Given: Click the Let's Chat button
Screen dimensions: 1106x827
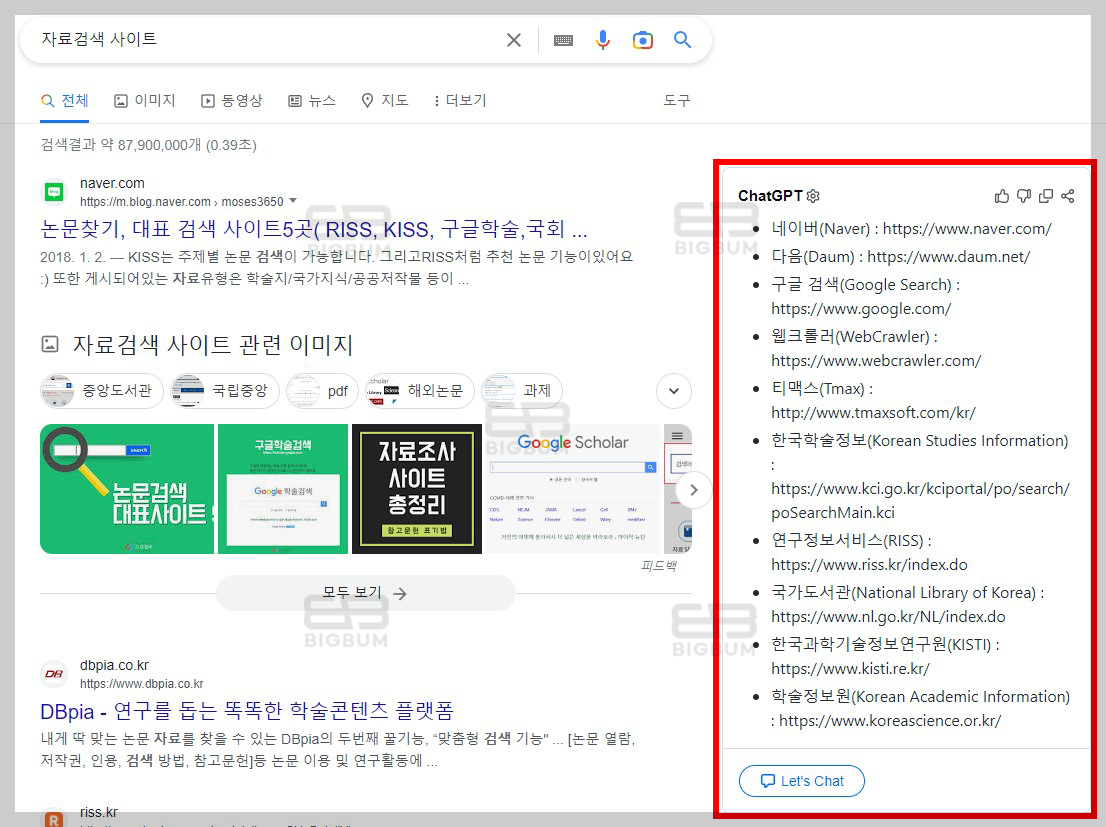Looking at the screenshot, I should tap(801, 781).
